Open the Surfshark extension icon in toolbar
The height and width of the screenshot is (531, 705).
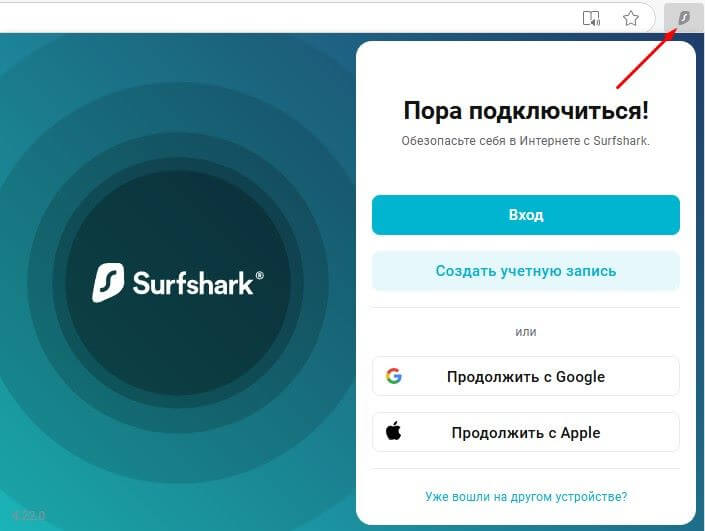[x=683, y=18]
